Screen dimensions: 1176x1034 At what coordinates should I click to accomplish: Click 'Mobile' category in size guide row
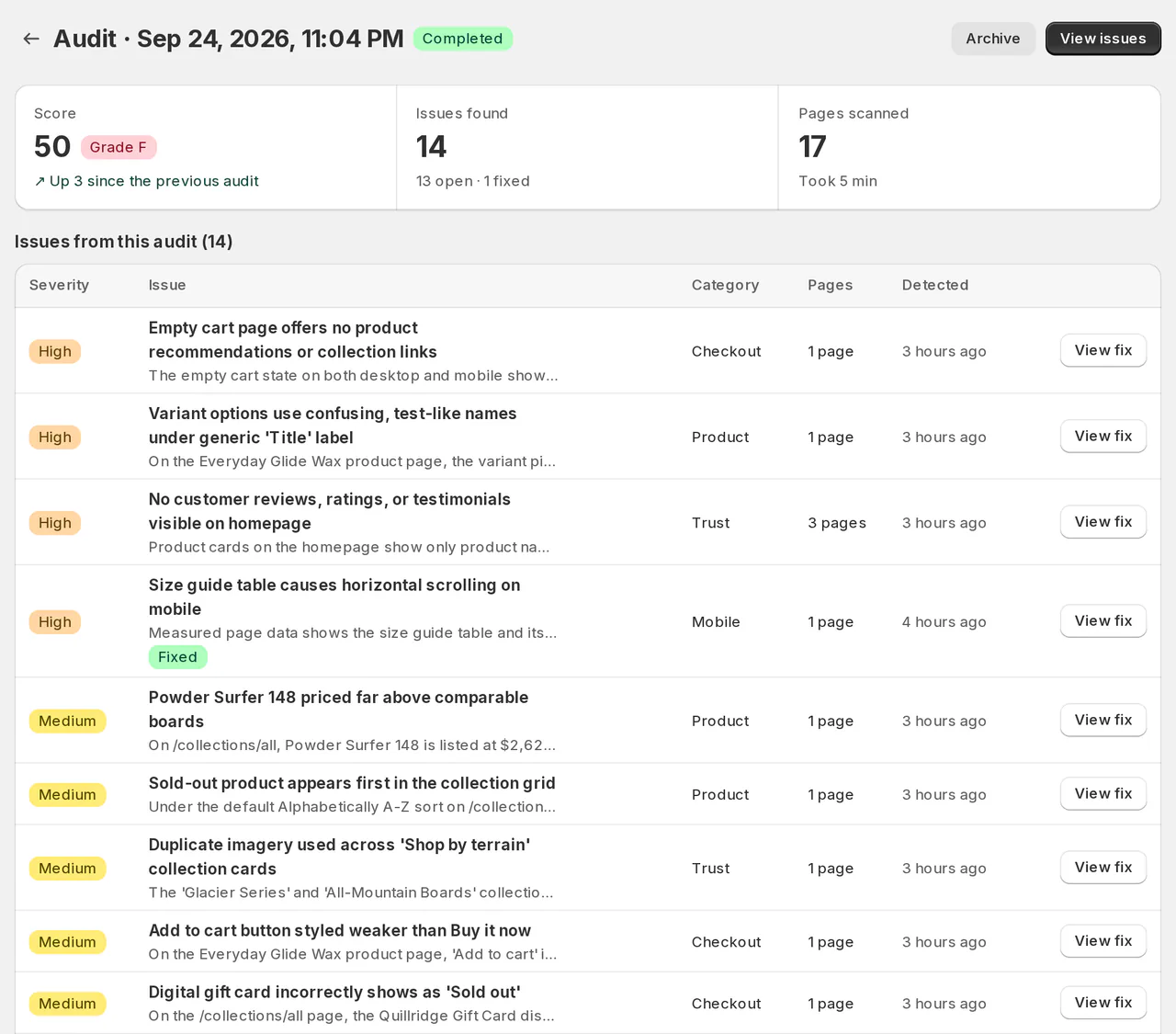[716, 622]
